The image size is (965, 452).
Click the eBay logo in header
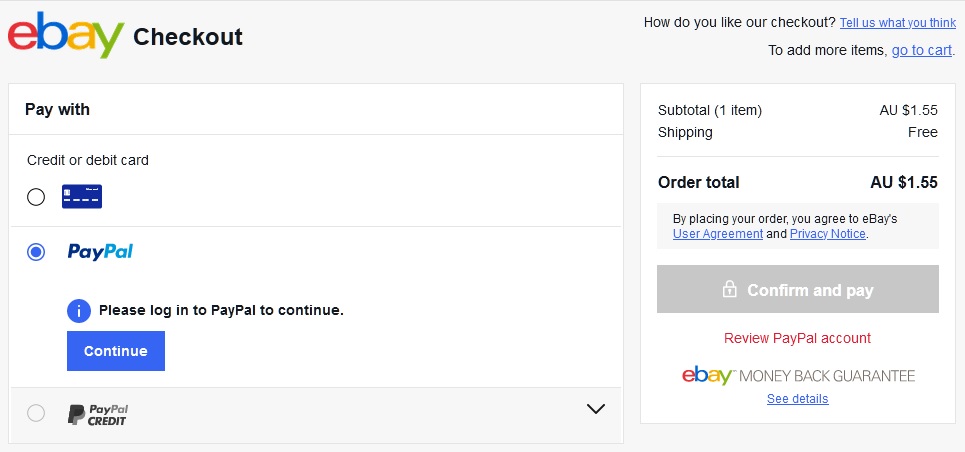click(66, 35)
